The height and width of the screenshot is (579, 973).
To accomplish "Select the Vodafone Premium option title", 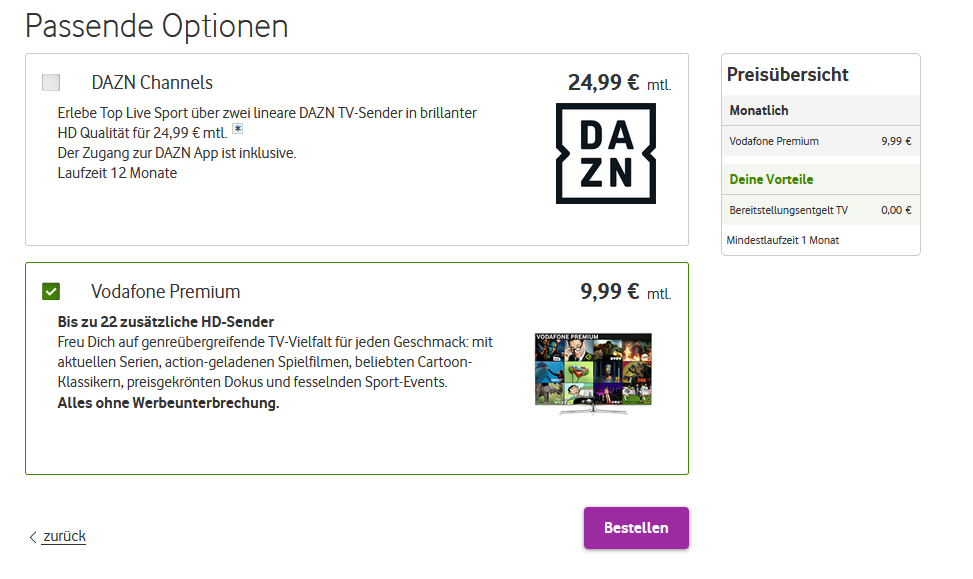I will (x=165, y=292).
